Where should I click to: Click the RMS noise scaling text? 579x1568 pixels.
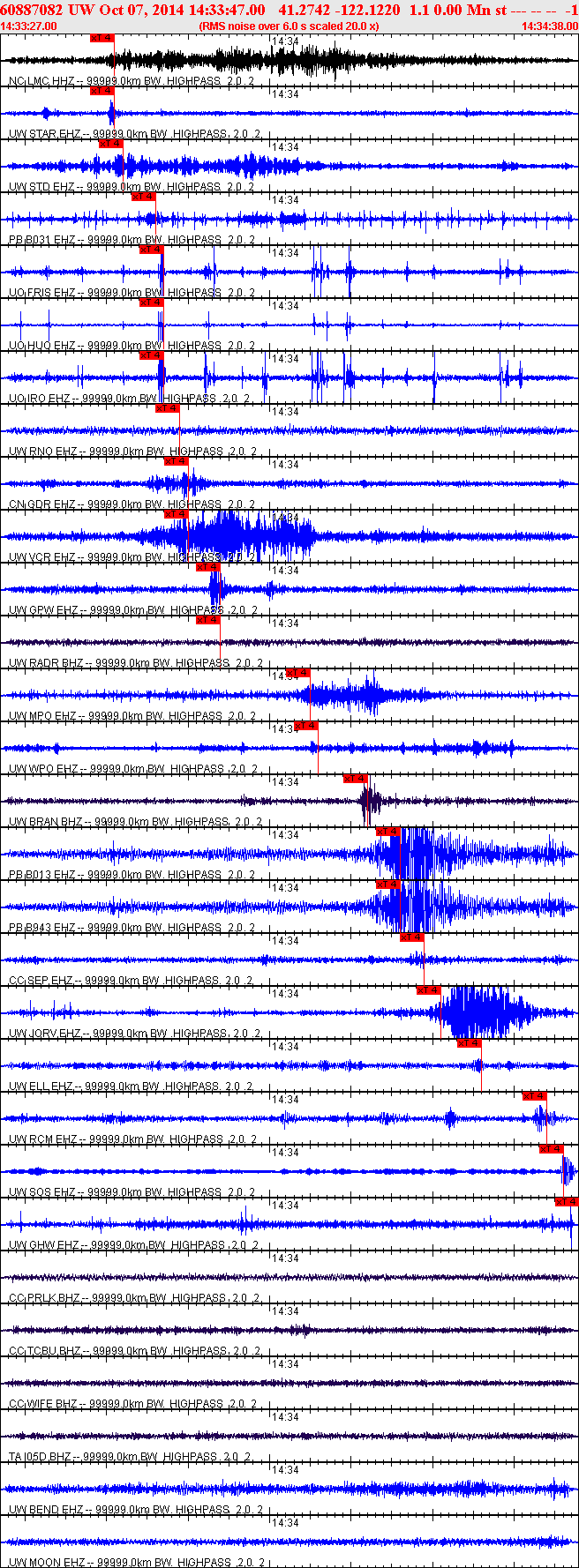point(289,26)
